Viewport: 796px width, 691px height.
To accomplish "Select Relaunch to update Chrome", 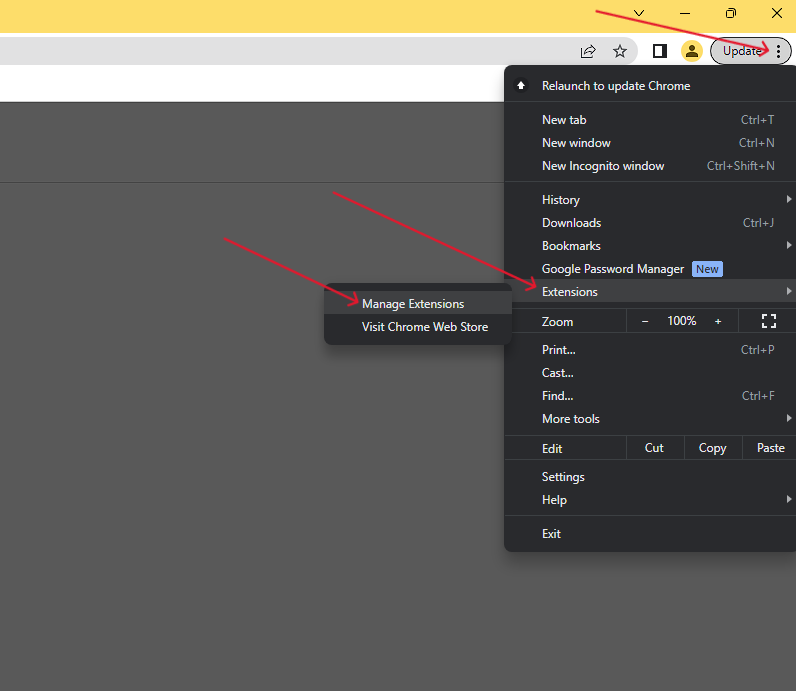I will tap(650, 86).
